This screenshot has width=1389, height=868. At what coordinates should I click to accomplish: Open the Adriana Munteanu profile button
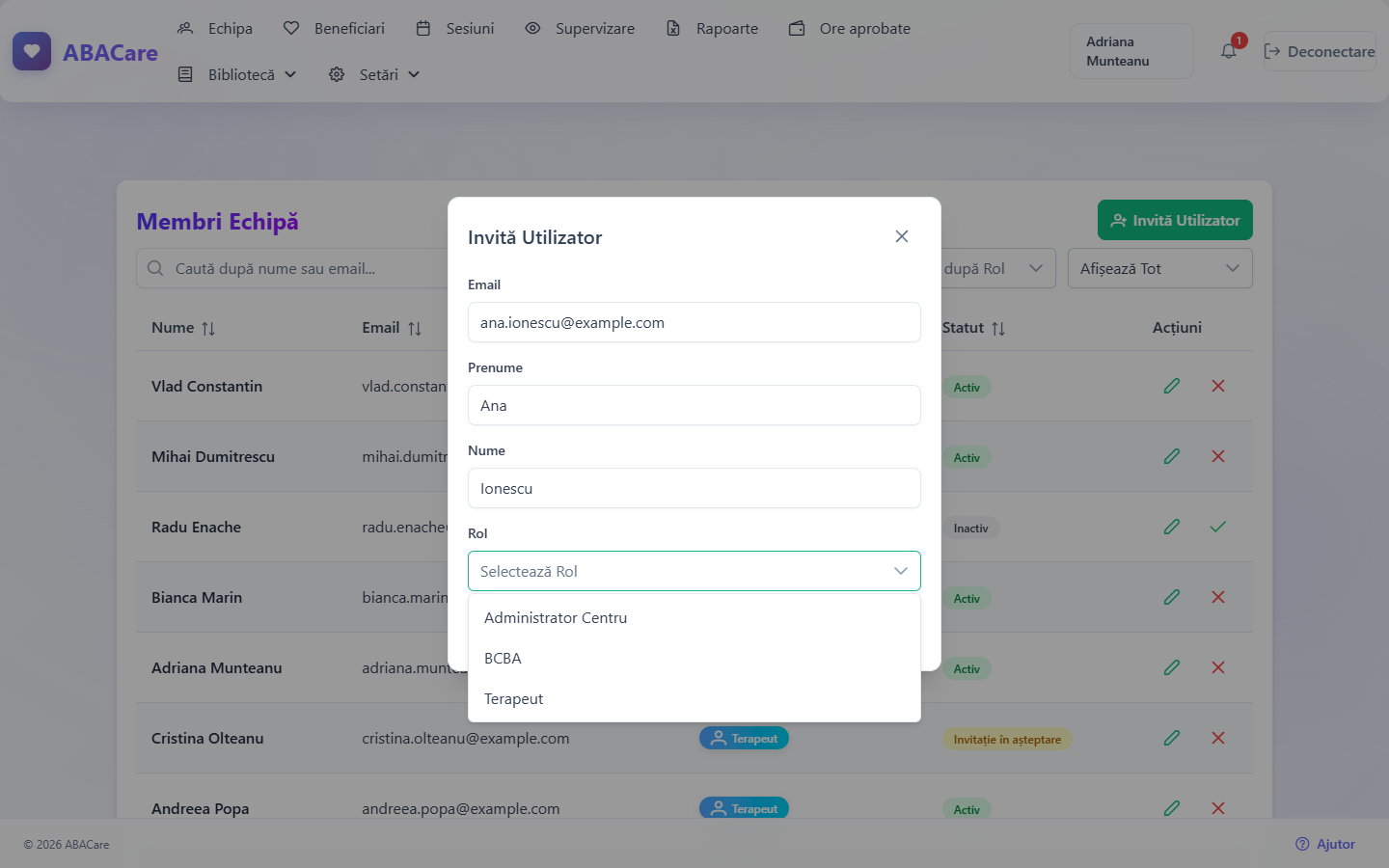click(1131, 51)
